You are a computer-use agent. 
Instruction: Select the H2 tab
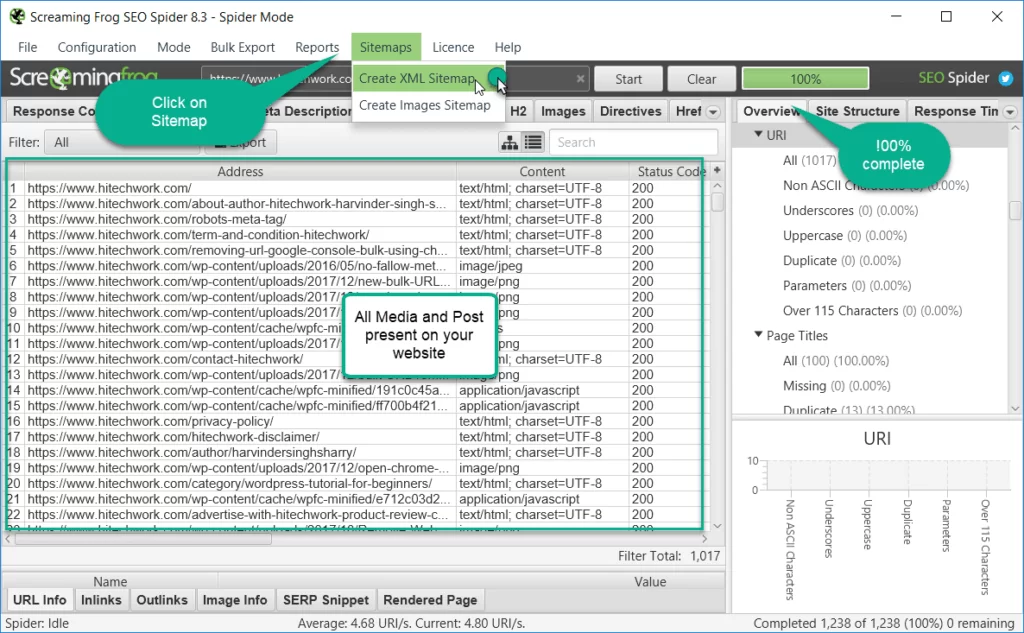(518, 111)
